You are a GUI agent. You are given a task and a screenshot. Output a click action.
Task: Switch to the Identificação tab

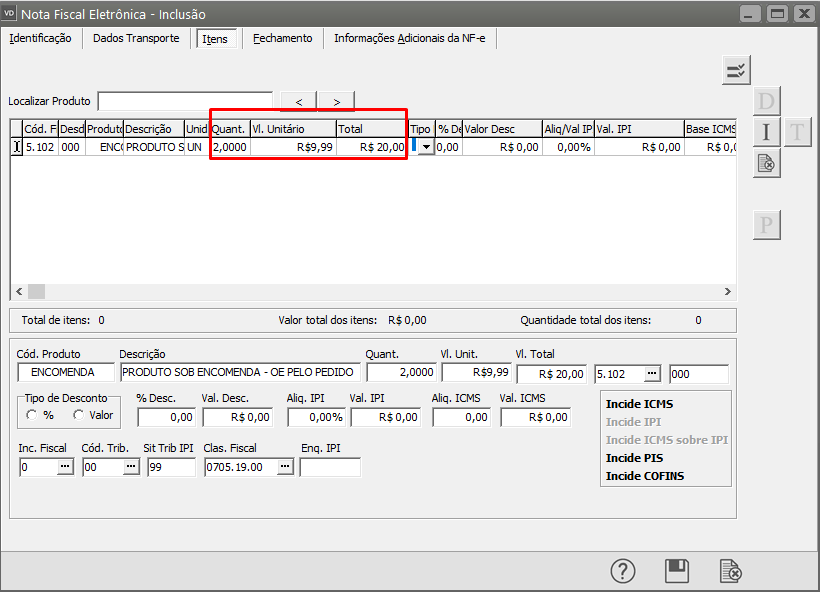pyautogui.click(x=40, y=38)
